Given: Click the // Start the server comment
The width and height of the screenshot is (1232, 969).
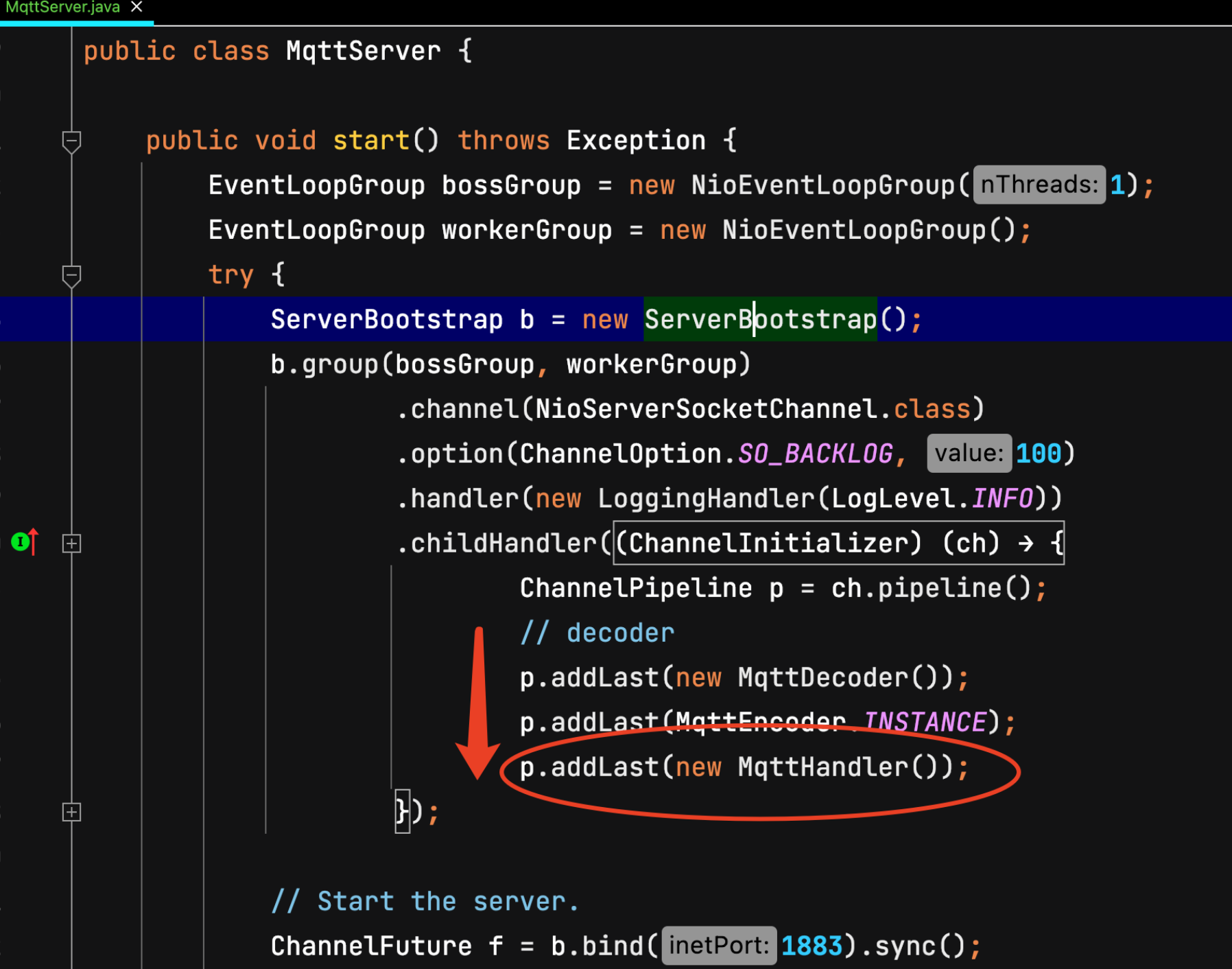Looking at the screenshot, I should click(424, 900).
